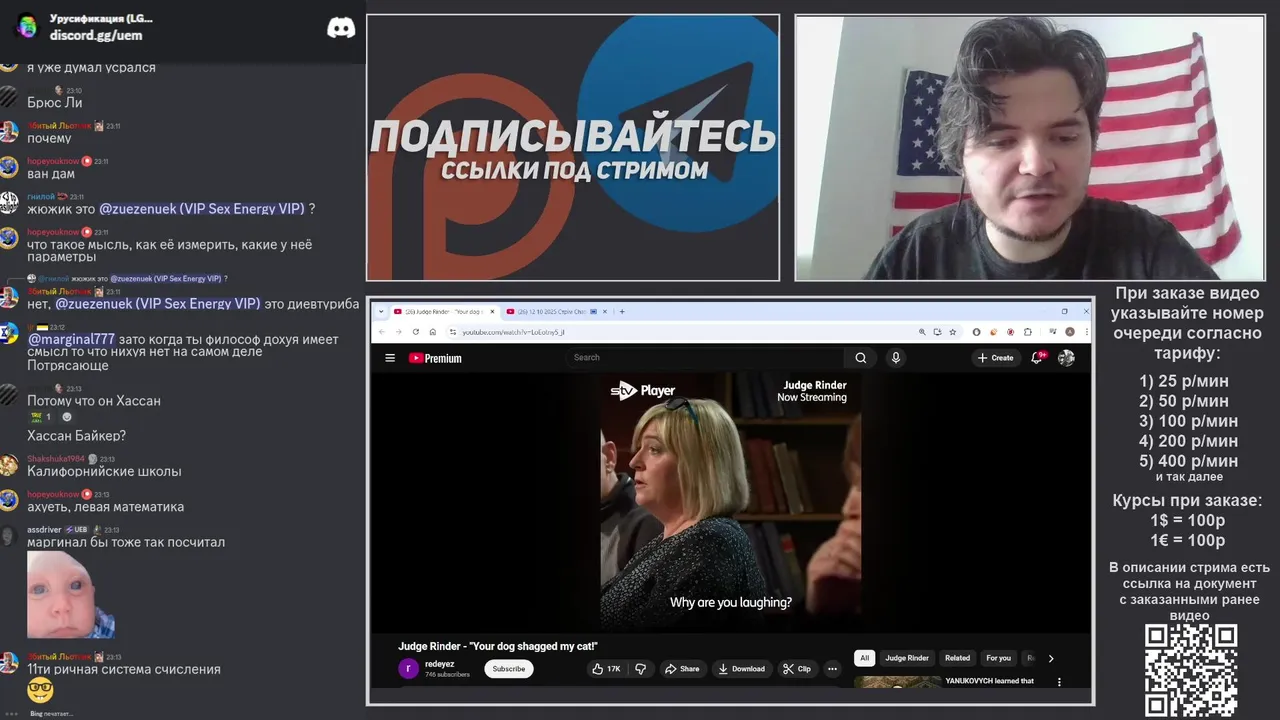Open the browser profile avatar
1280x720 pixels.
[1070, 332]
